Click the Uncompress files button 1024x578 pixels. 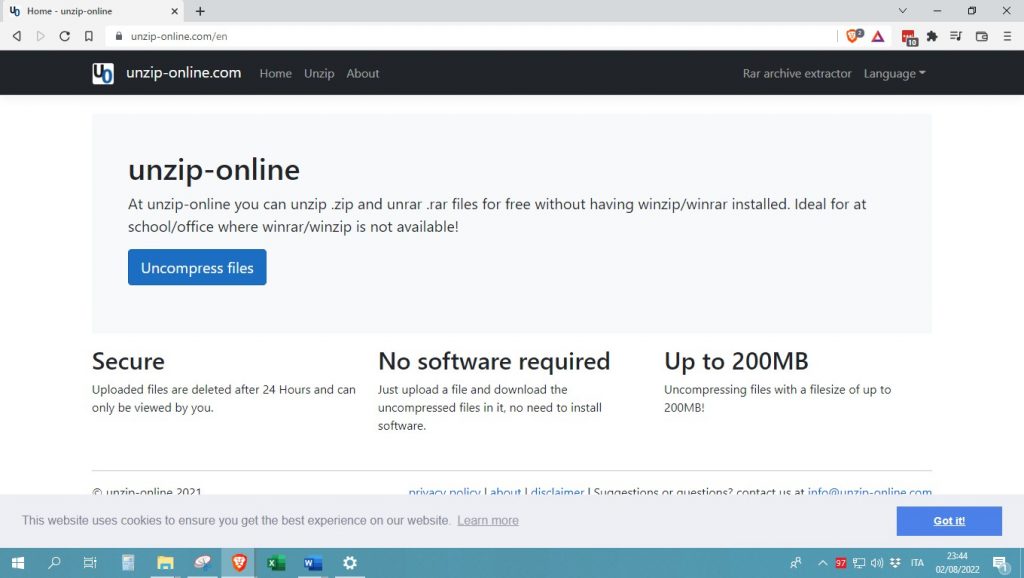tap(196, 267)
